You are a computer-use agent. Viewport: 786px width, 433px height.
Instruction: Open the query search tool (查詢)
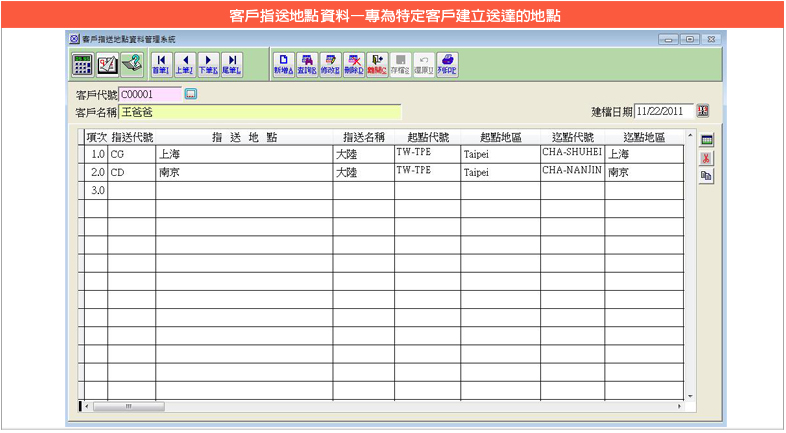(x=307, y=65)
